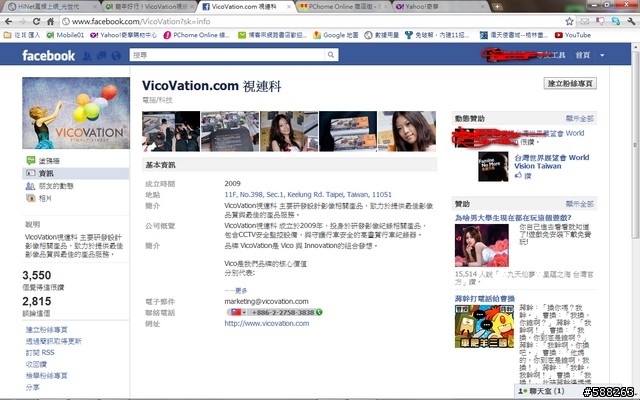Reload the page with the refresh icon
Viewport: 640px width, 400px height.
point(36,21)
